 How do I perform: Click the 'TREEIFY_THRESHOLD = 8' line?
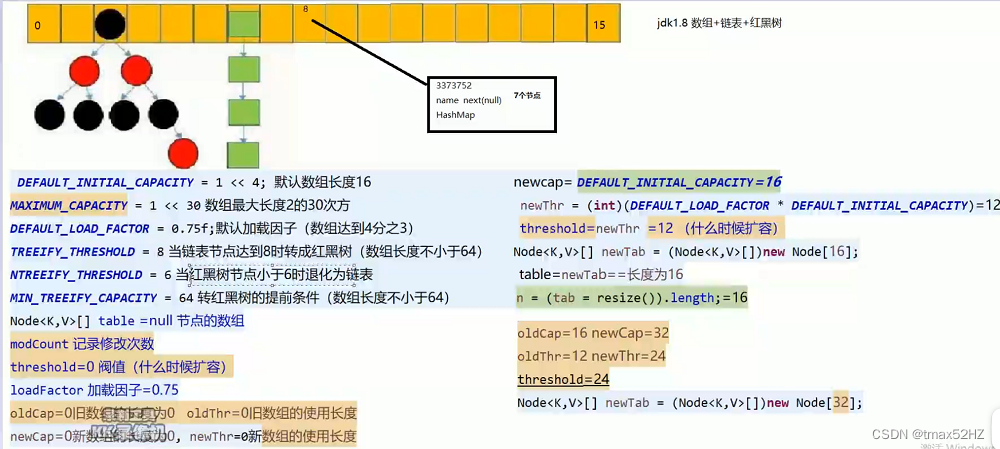(x=246, y=251)
